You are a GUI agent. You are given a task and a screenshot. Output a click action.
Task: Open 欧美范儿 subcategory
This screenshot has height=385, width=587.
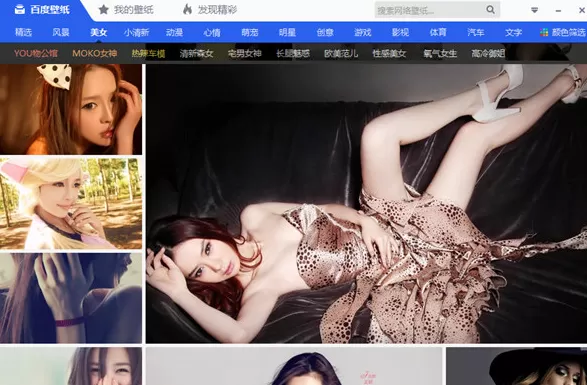click(341, 54)
